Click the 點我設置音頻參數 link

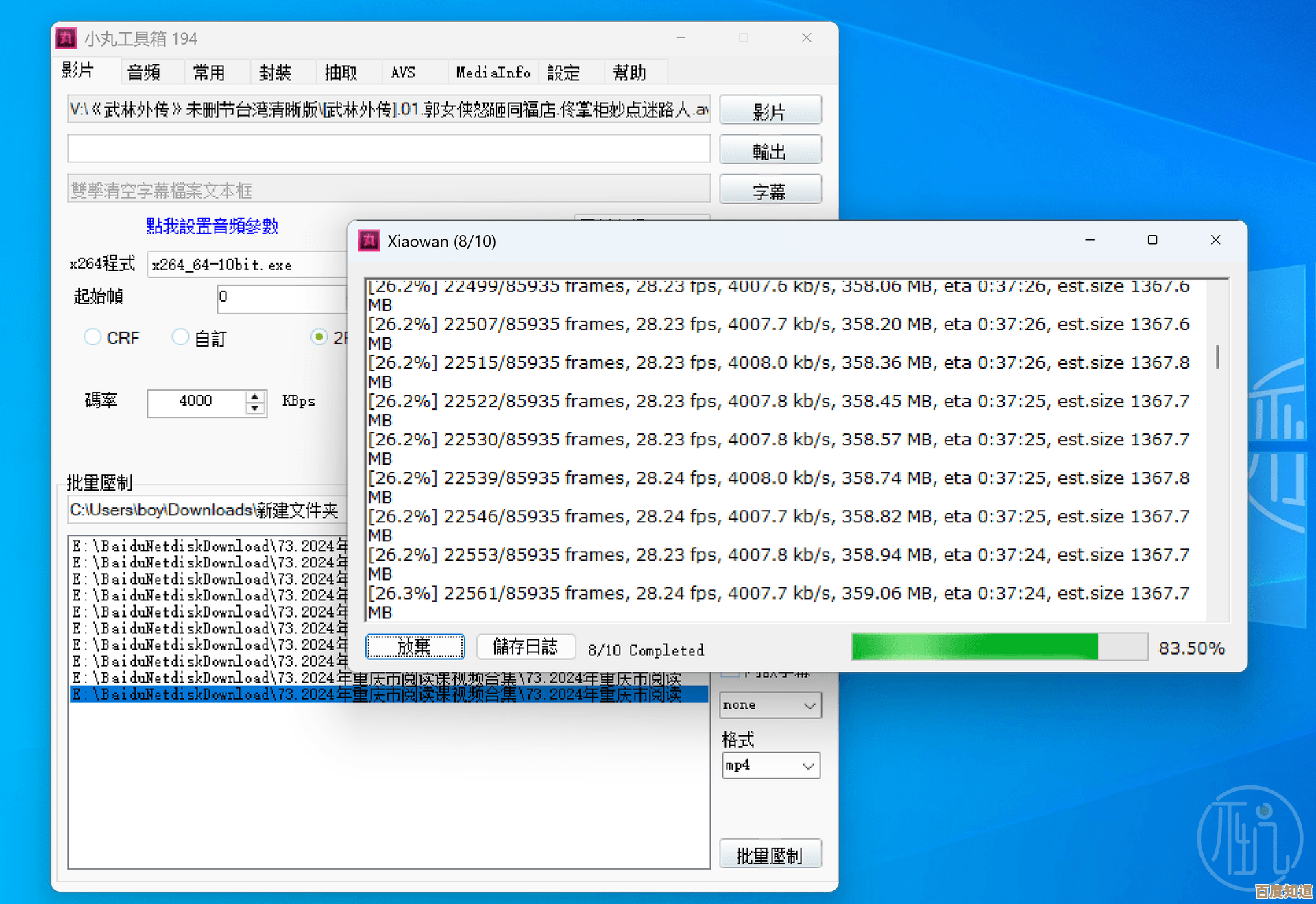coord(212,227)
